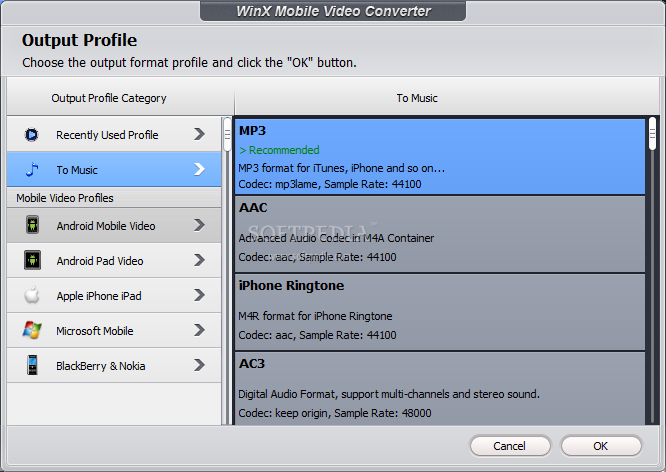Screen dimensions: 666x472
Task: Click "M4R format for iPhone Ringtone" text
Action: pyautogui.click(x=315, y=316)
